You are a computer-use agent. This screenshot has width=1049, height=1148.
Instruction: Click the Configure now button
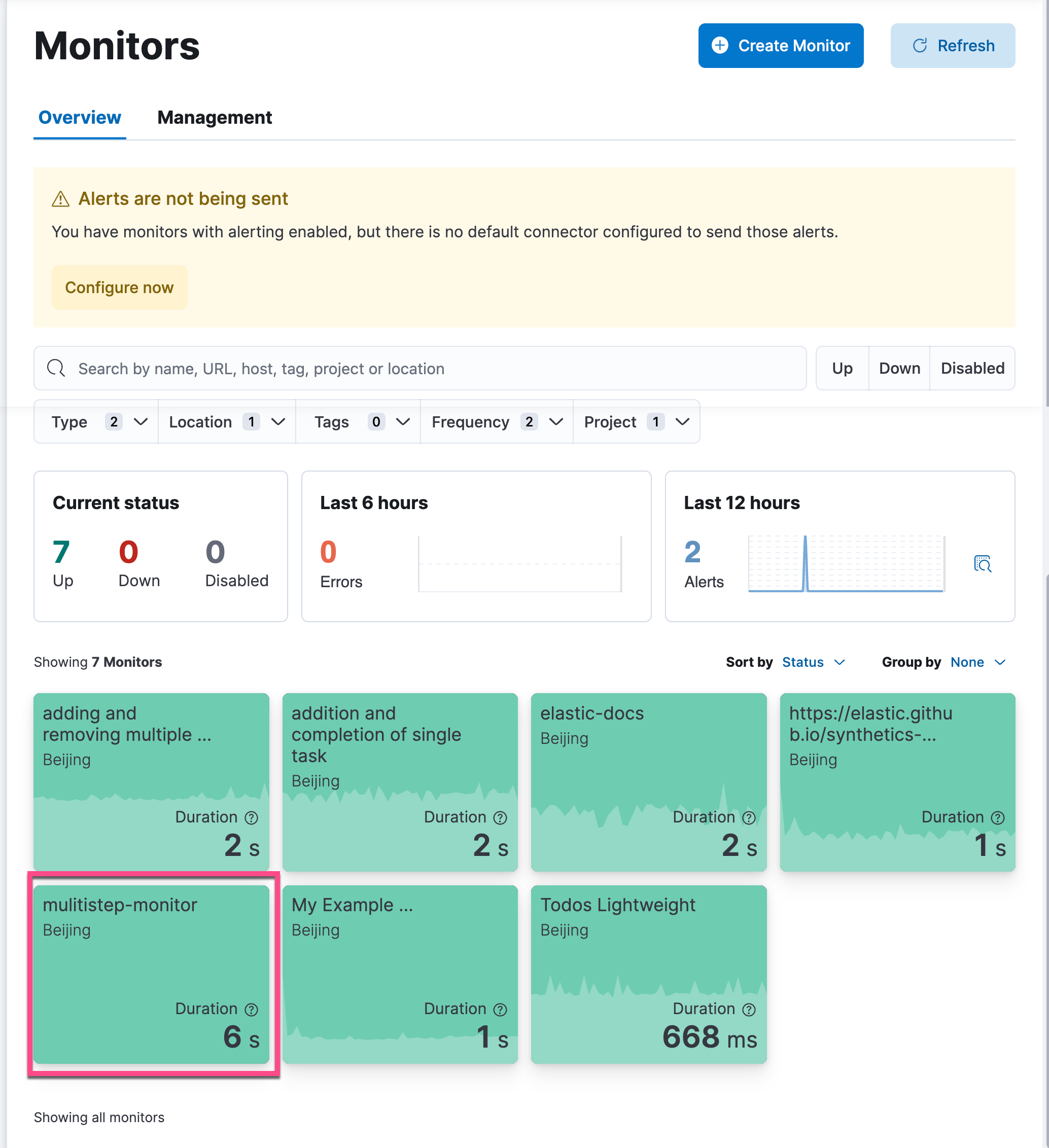(x=119, y=288)
